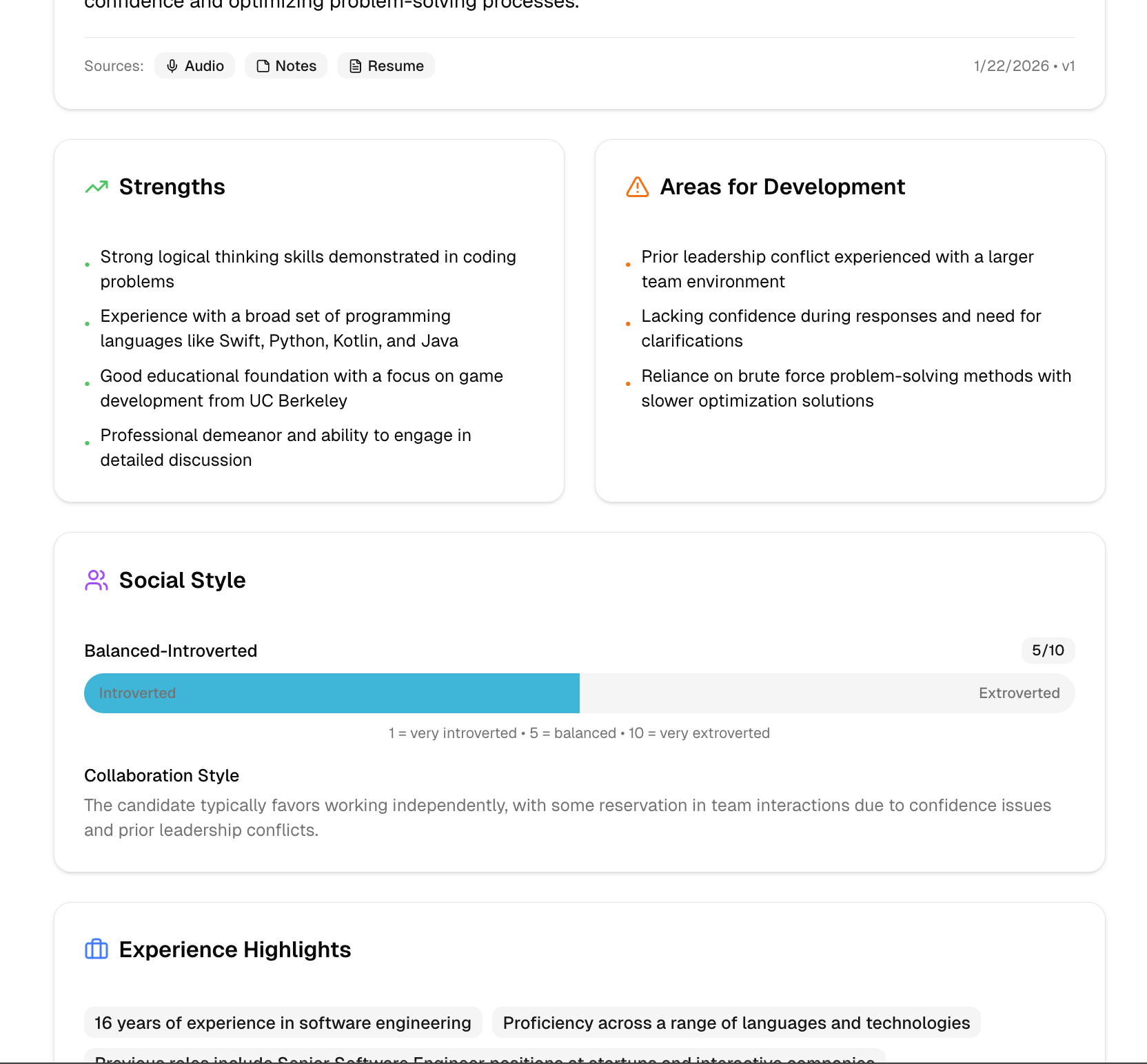Image resolution: width=1147 pixels, height=1064 pixels.
Task: Click the microphone icon in the Audio source chip
Action: (172, 66)
